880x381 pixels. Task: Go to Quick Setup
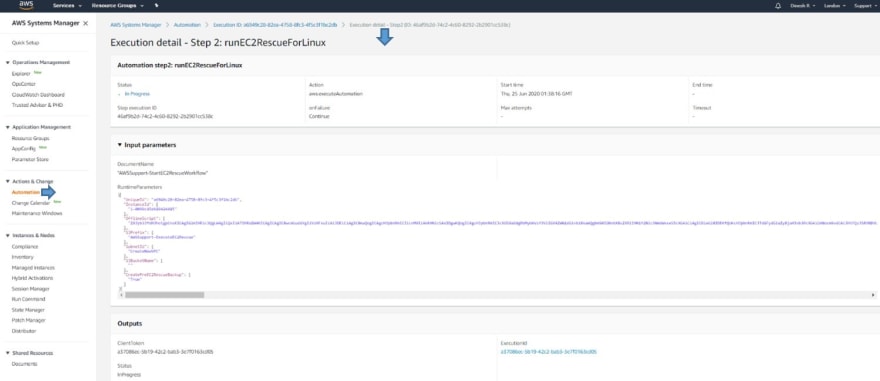pyautogui.click(x=25, y=43)
